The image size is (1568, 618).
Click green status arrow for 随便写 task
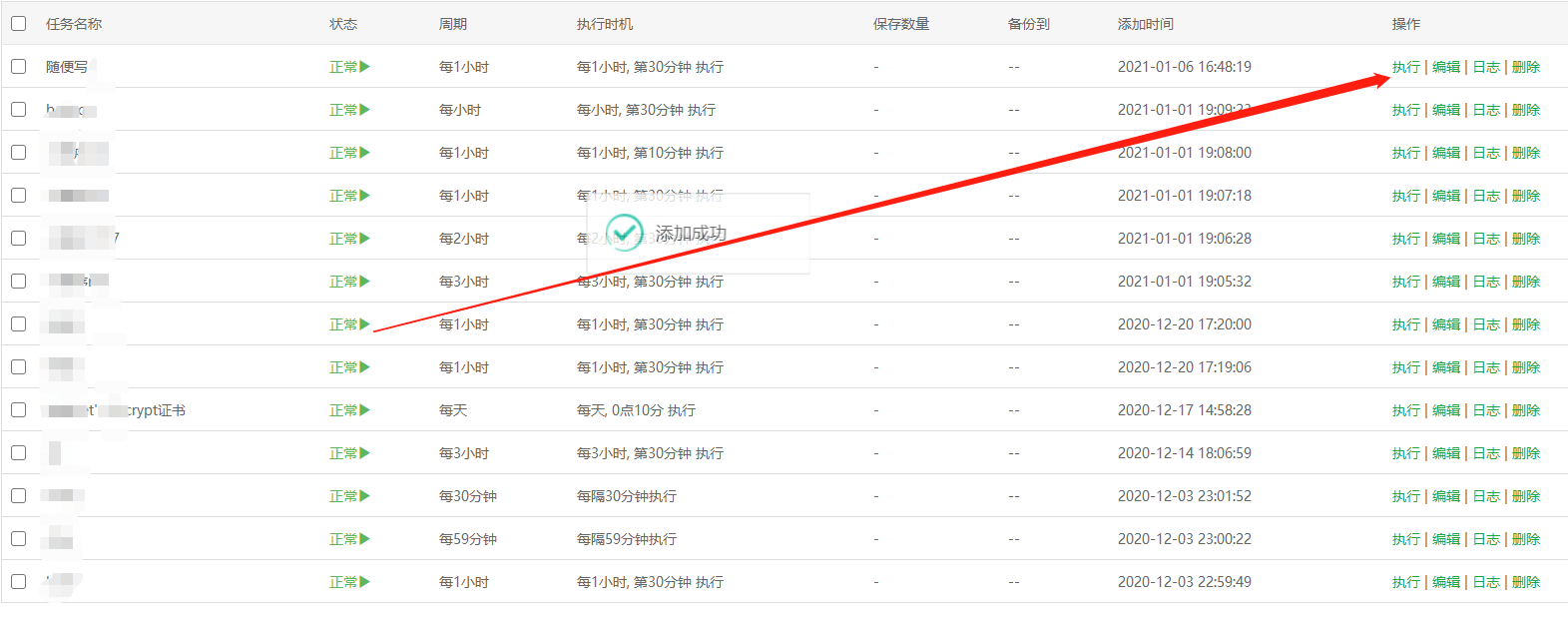(x=364, y=67)
